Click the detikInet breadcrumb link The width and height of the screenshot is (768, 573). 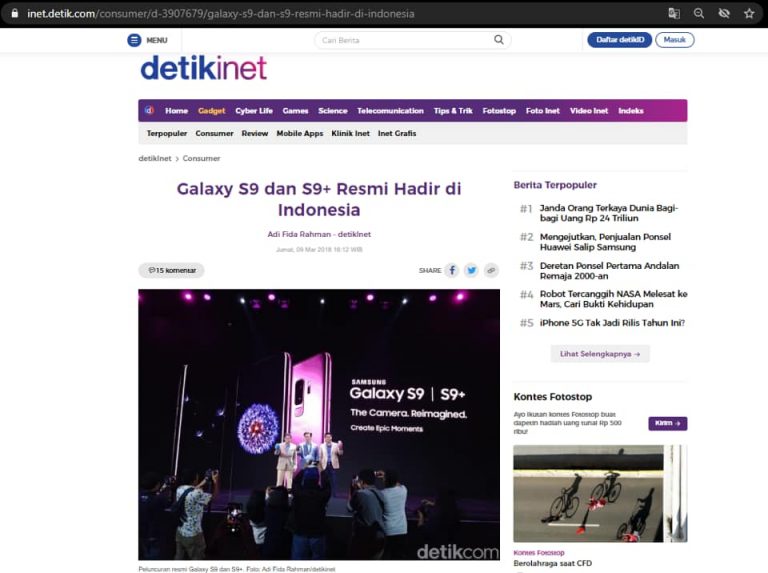coord(155,158)
